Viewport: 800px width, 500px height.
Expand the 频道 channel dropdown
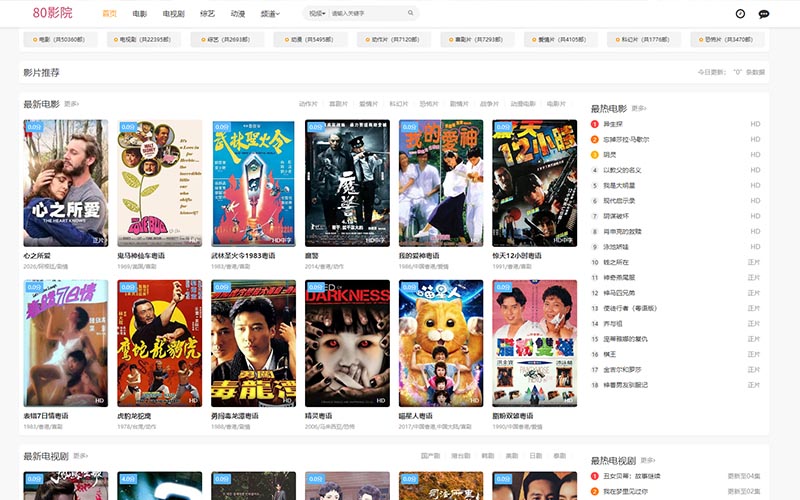270,14
